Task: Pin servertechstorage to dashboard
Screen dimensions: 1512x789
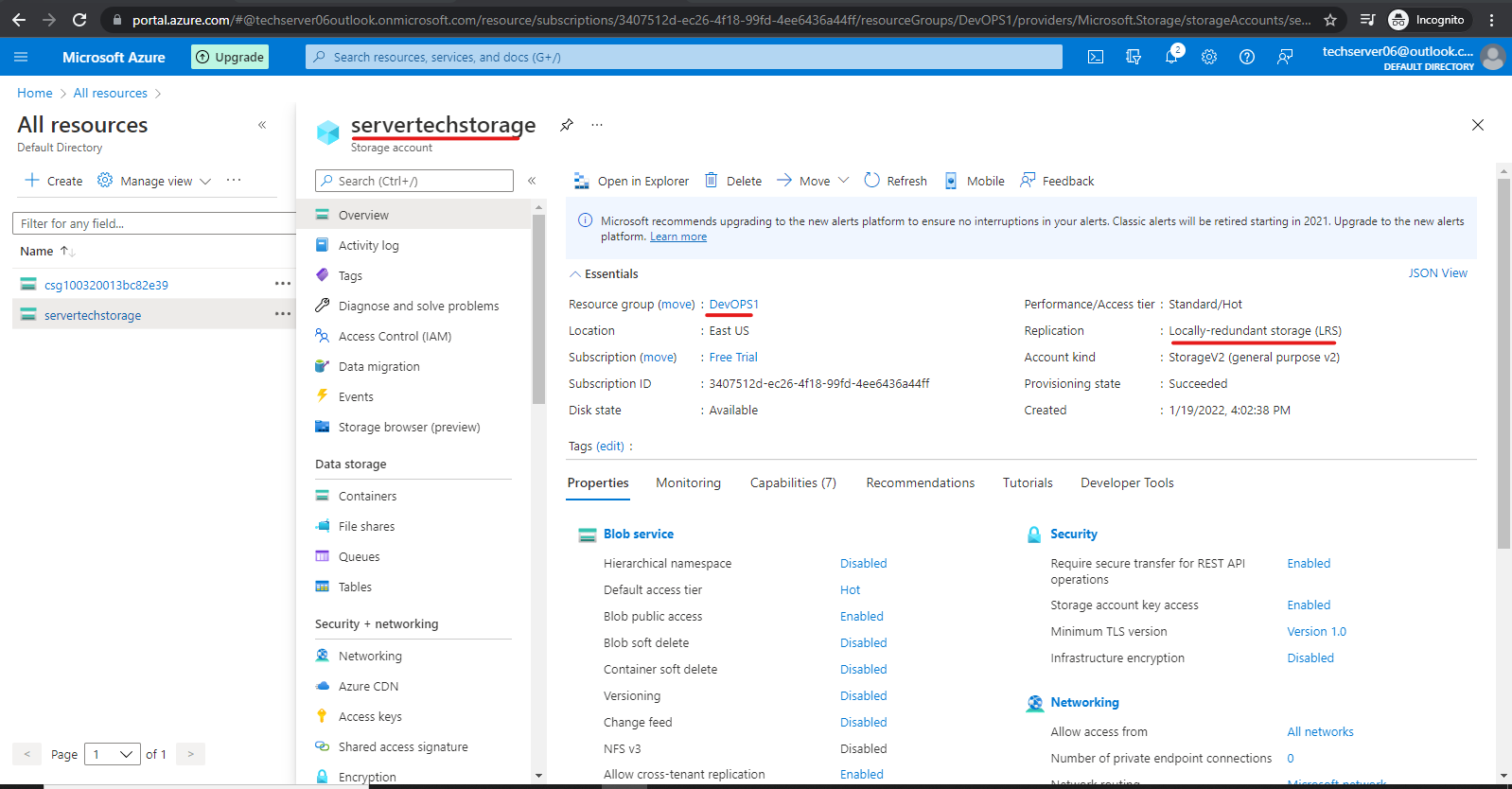Action: 567,125
